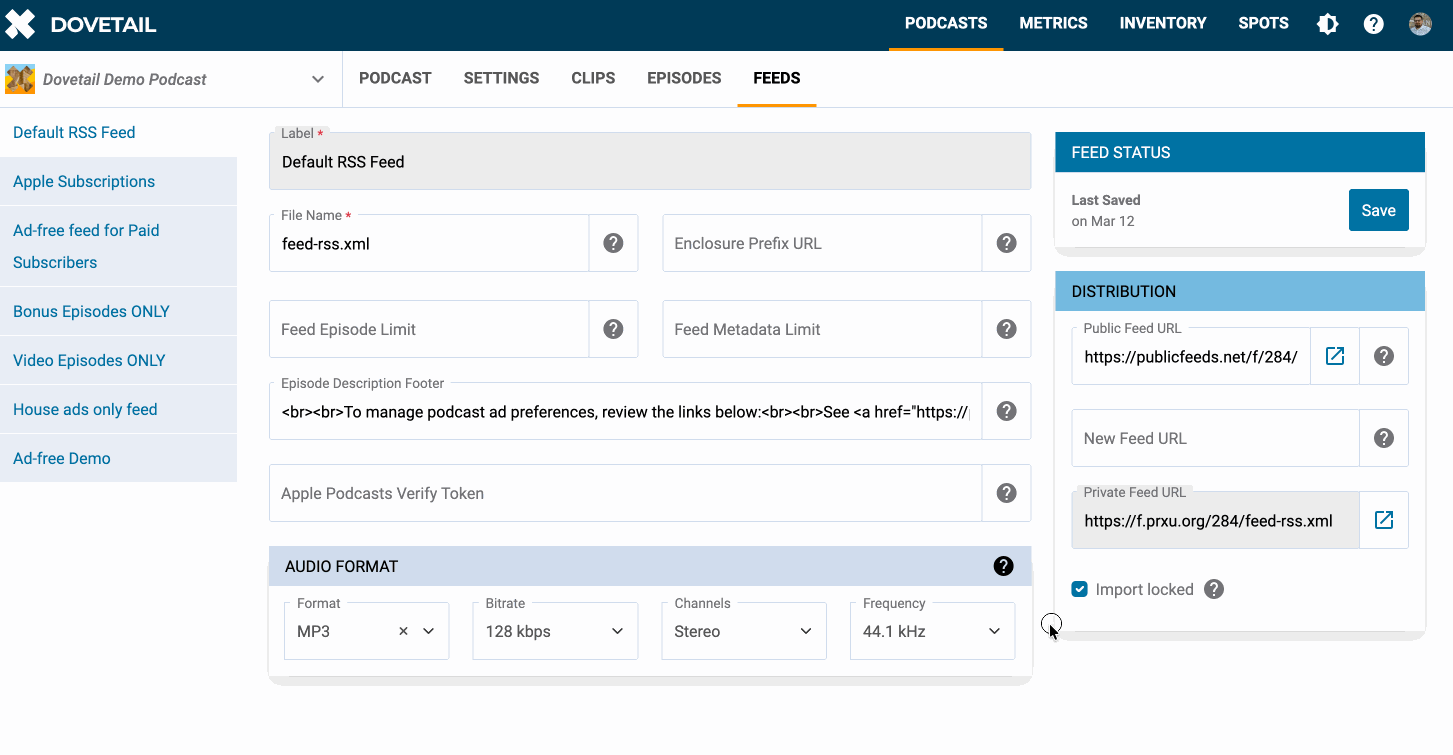This screenshot has height=755, width=1453.
Task: Click the help icon beside File Name
Action: (613, 243)
